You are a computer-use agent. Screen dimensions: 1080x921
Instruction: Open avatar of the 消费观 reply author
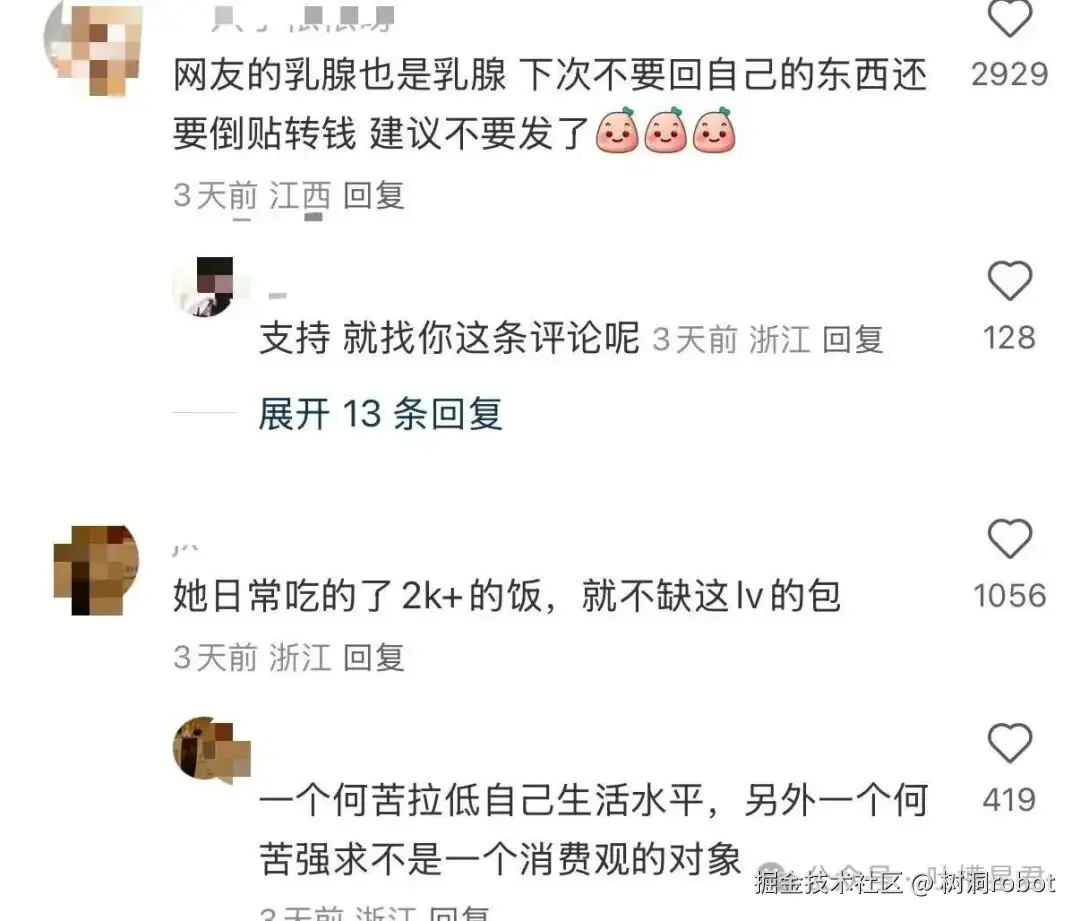coord(211,749)
